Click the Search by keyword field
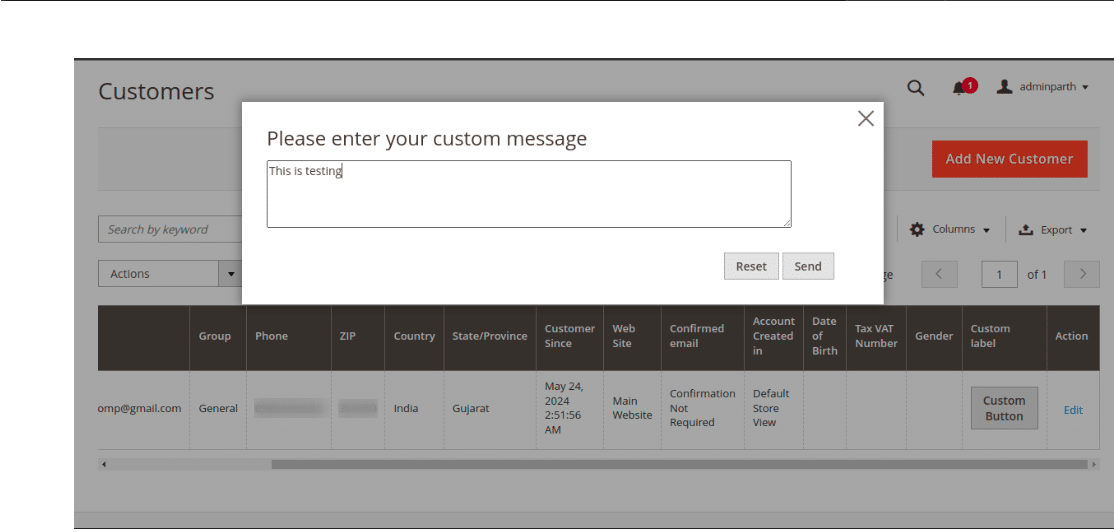Image resolution: width=1114 pixels, height=532 pixels. [x=171, y=229]
